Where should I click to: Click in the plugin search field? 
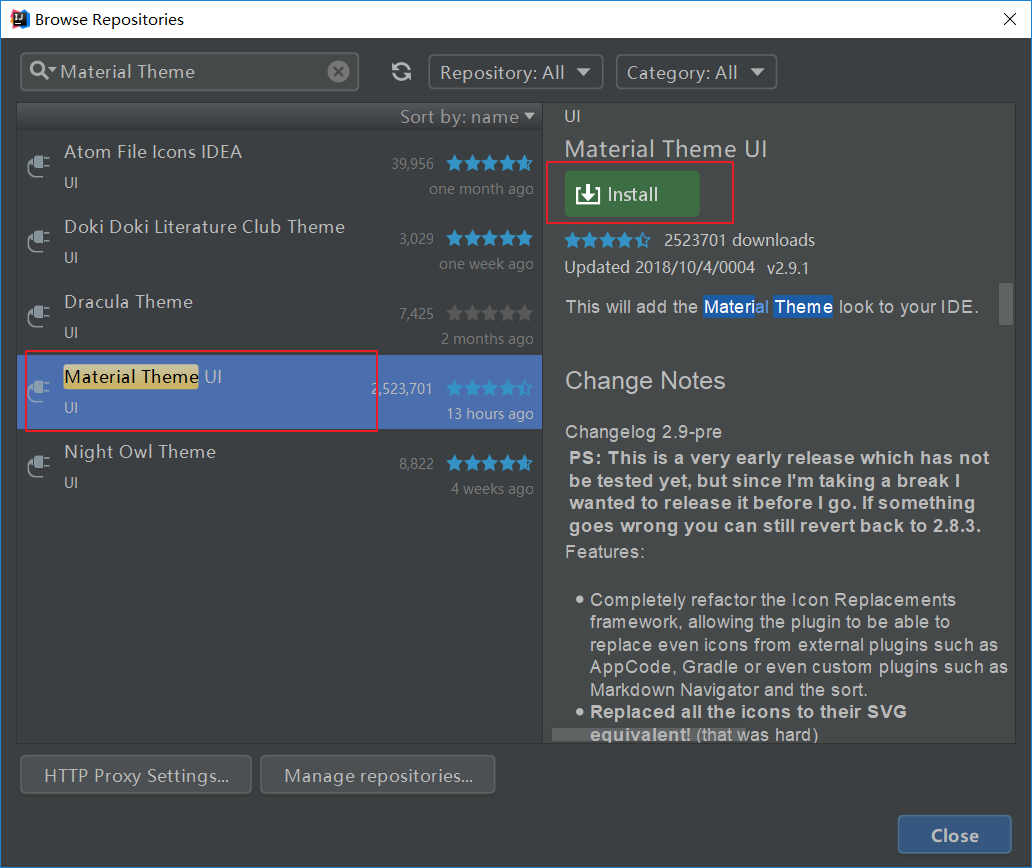click(191, 71)
